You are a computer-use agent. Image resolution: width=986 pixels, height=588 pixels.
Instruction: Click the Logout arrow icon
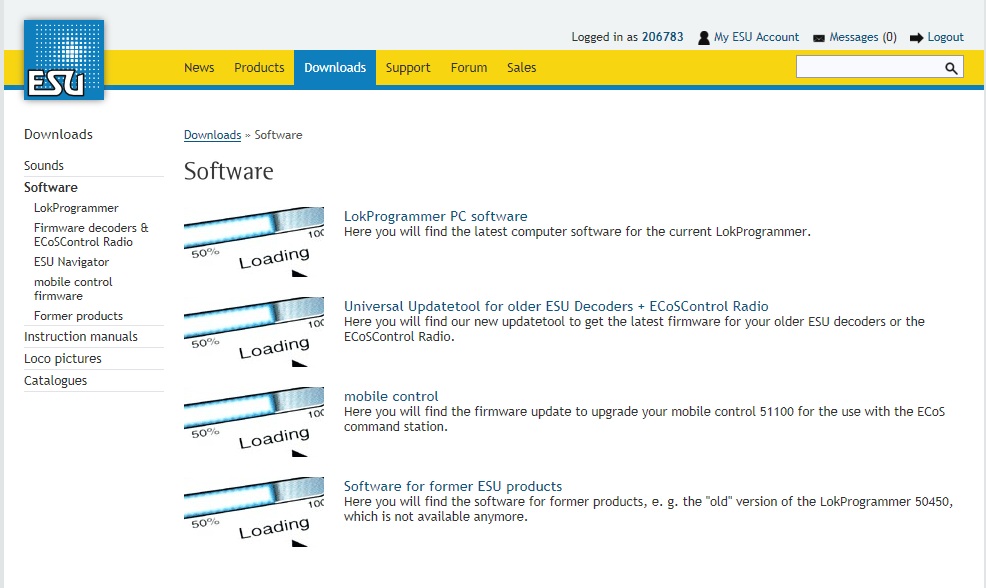click(916, 38)
